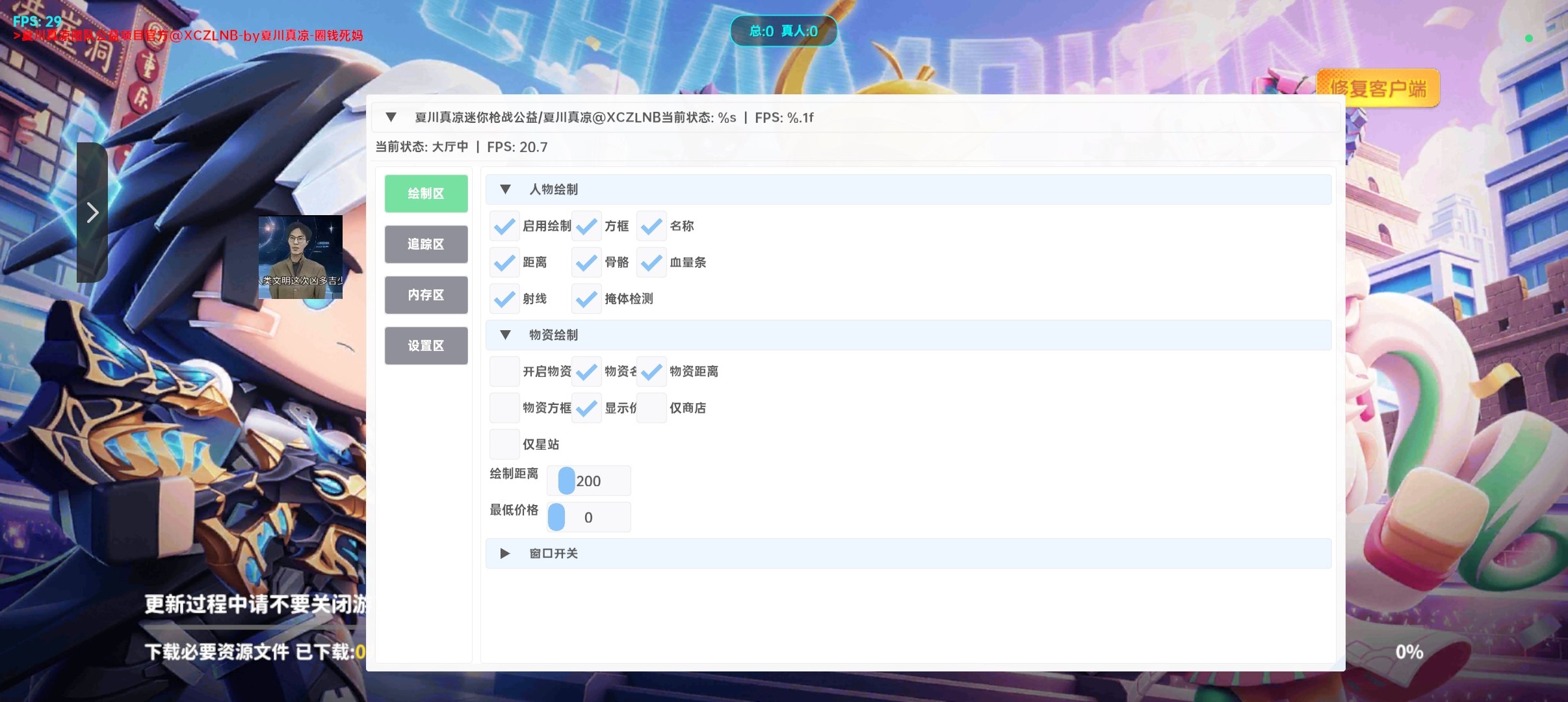Image resolution: width=1568 pixels, height=702 pixels.
Task: Disable the 距离 checkbox
Action: [x=504, y=262]
